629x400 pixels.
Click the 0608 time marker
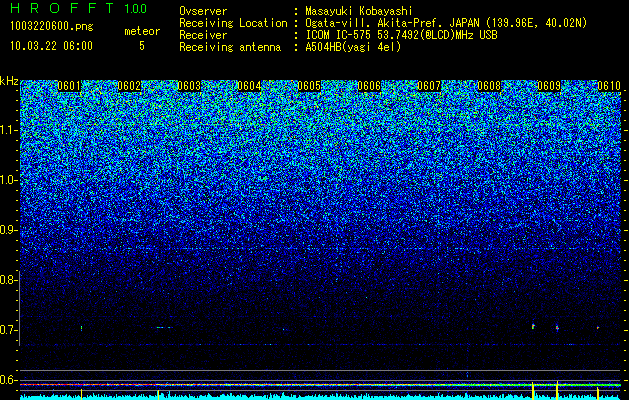489,86
